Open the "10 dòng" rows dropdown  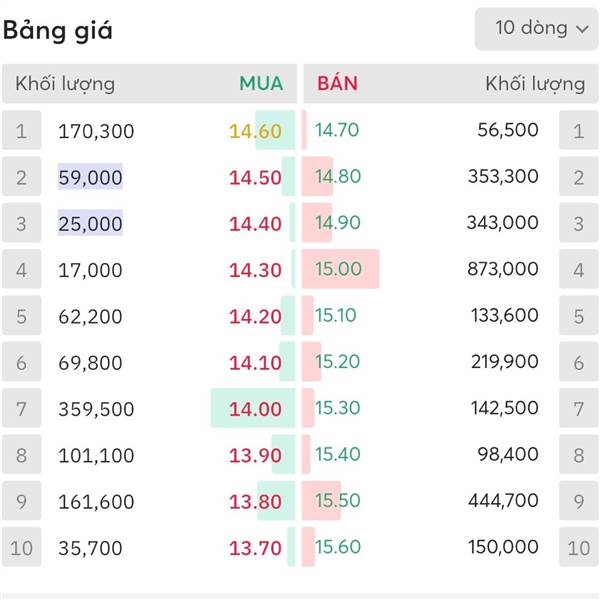[x=536, y=28]
